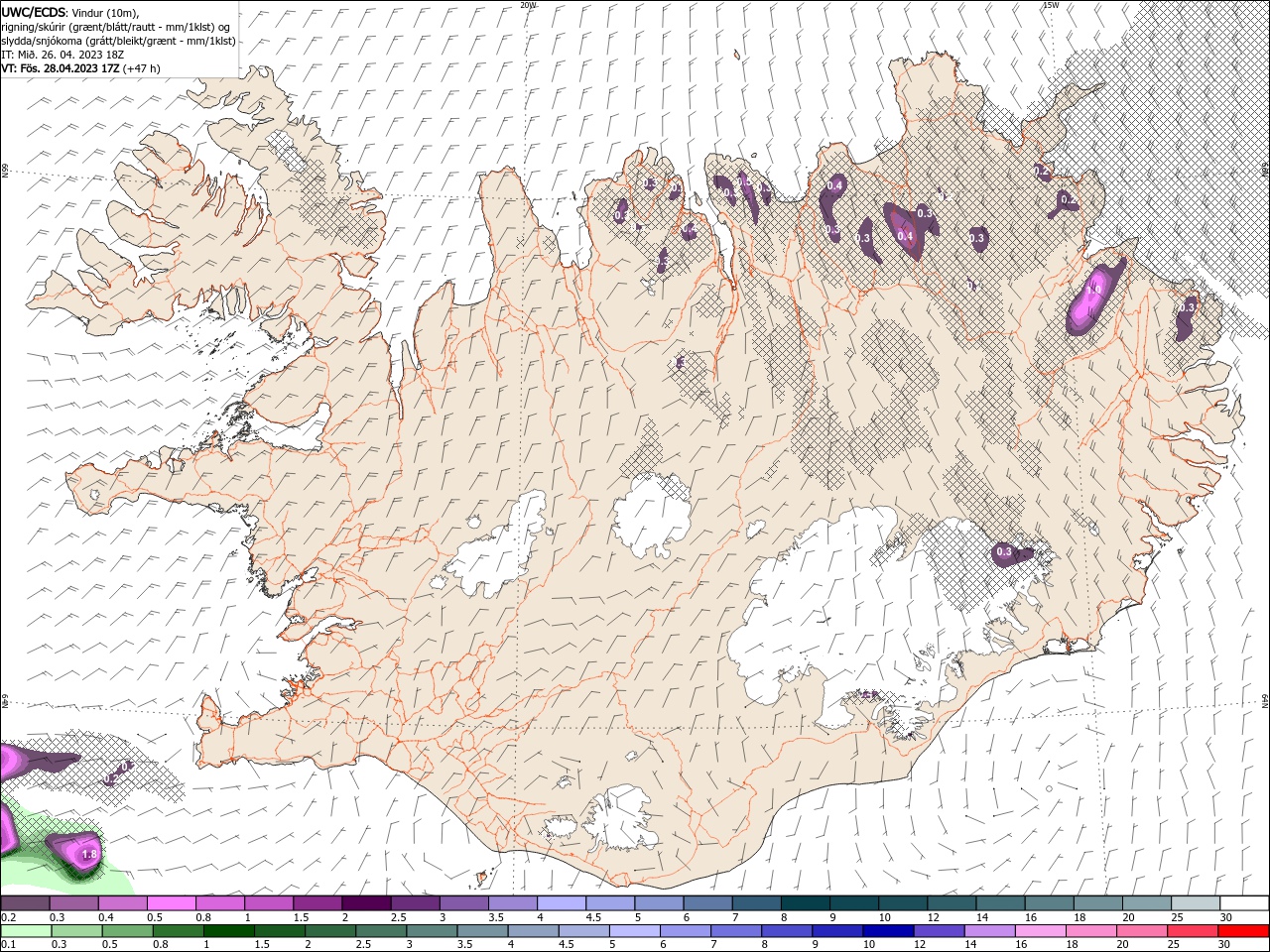Click the 'VT: Fös. 28.04.2023 17Z (+47 h)' line

point(80,68)
